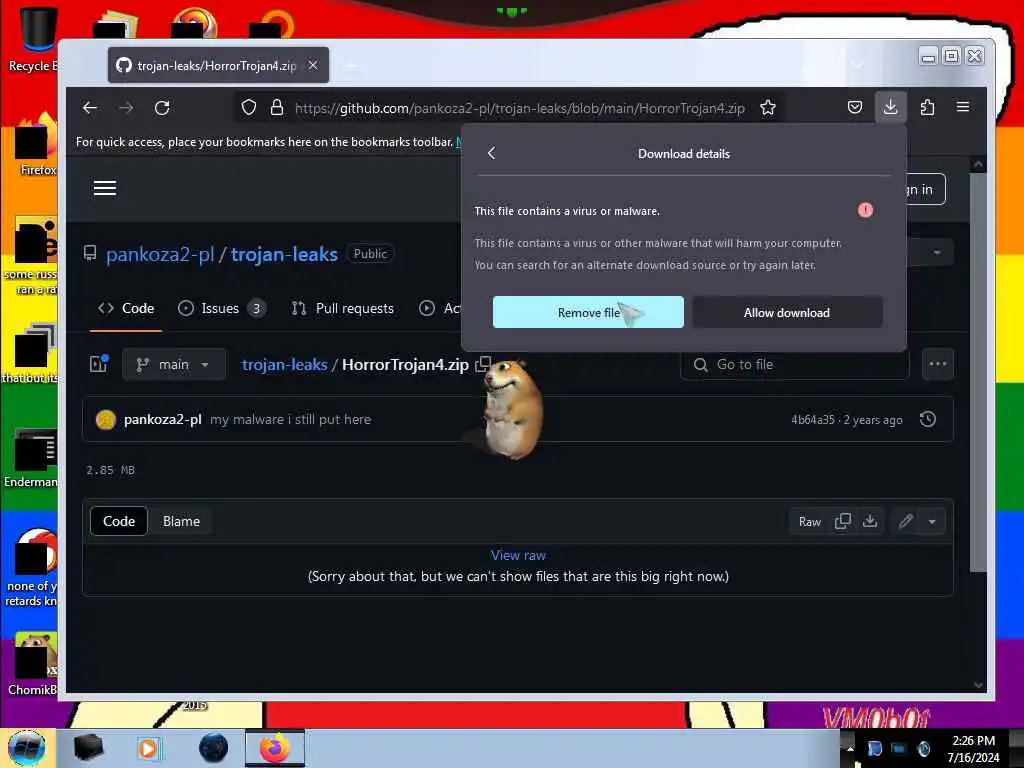Click the forward navigation arrow
The image size is (1024, 768).
point(126,108)
